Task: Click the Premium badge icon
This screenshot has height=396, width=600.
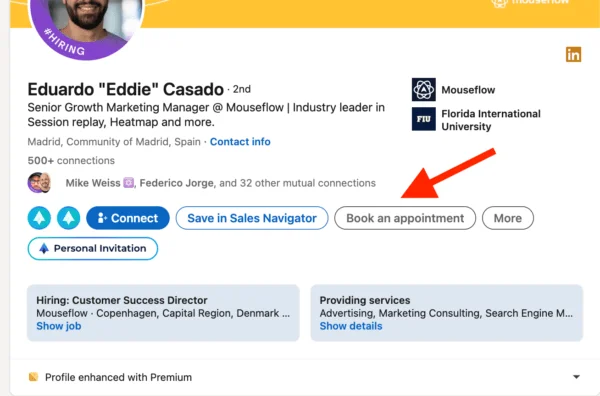Action: pos(33,377)
